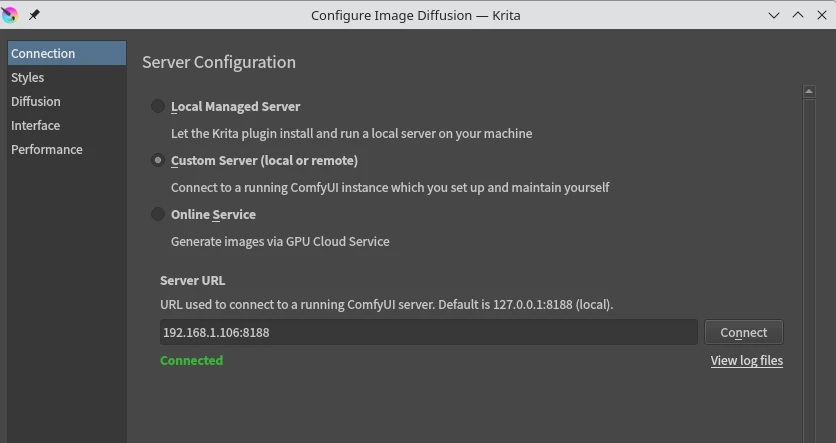Open the Interface settings page

pyautogui.click(x=36, y=126)
